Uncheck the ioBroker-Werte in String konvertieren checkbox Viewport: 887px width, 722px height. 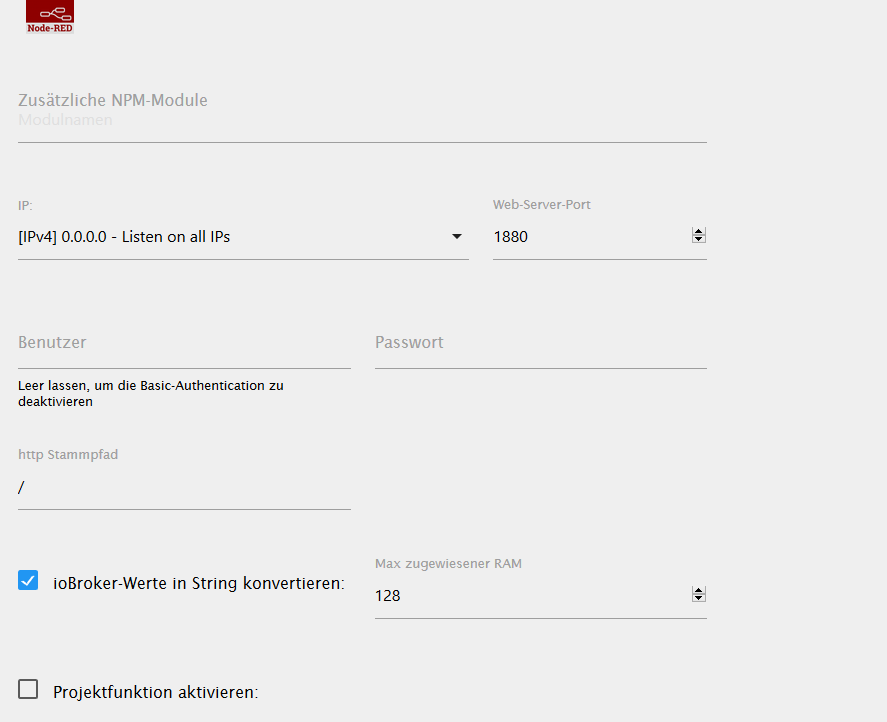pos(28,580)
